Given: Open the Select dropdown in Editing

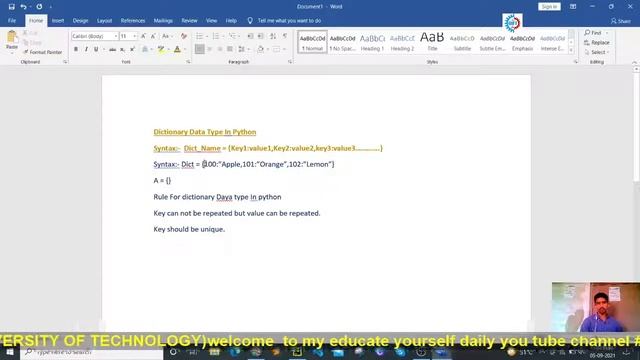Looking at the screenshot, I should click(597, 52).
